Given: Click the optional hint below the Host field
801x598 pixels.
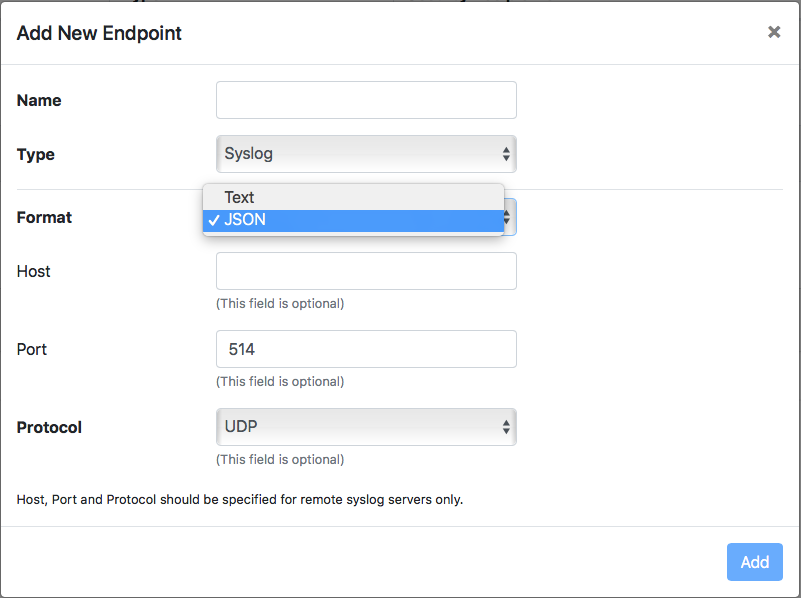Looking at the screenshot, I should click(x=280, y=303).
